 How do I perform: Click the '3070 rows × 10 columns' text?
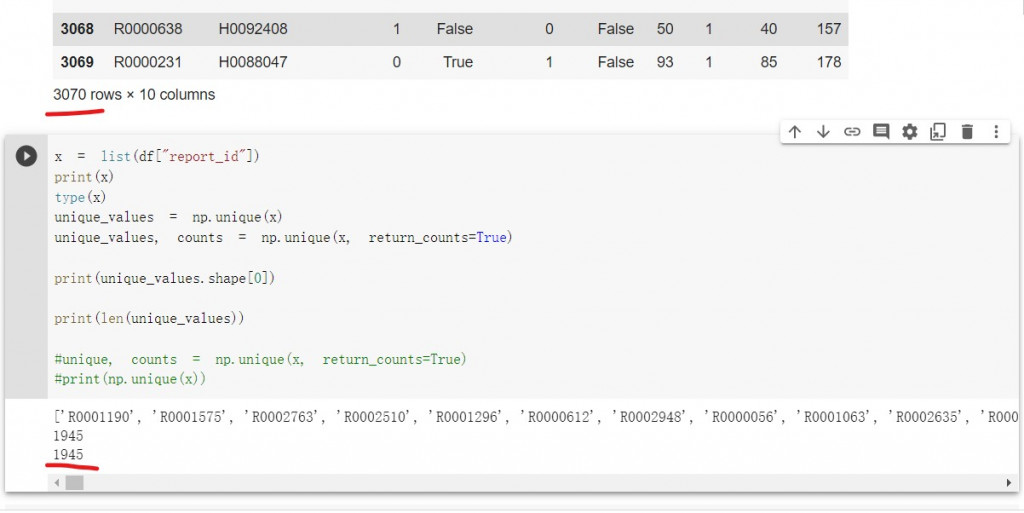click(x=134, y=95)
